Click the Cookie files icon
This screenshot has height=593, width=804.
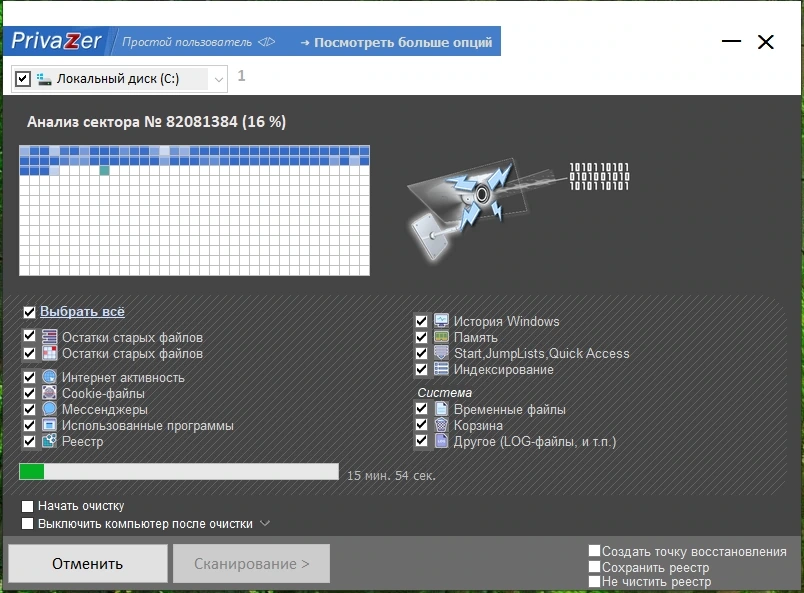tap(49, 393)
